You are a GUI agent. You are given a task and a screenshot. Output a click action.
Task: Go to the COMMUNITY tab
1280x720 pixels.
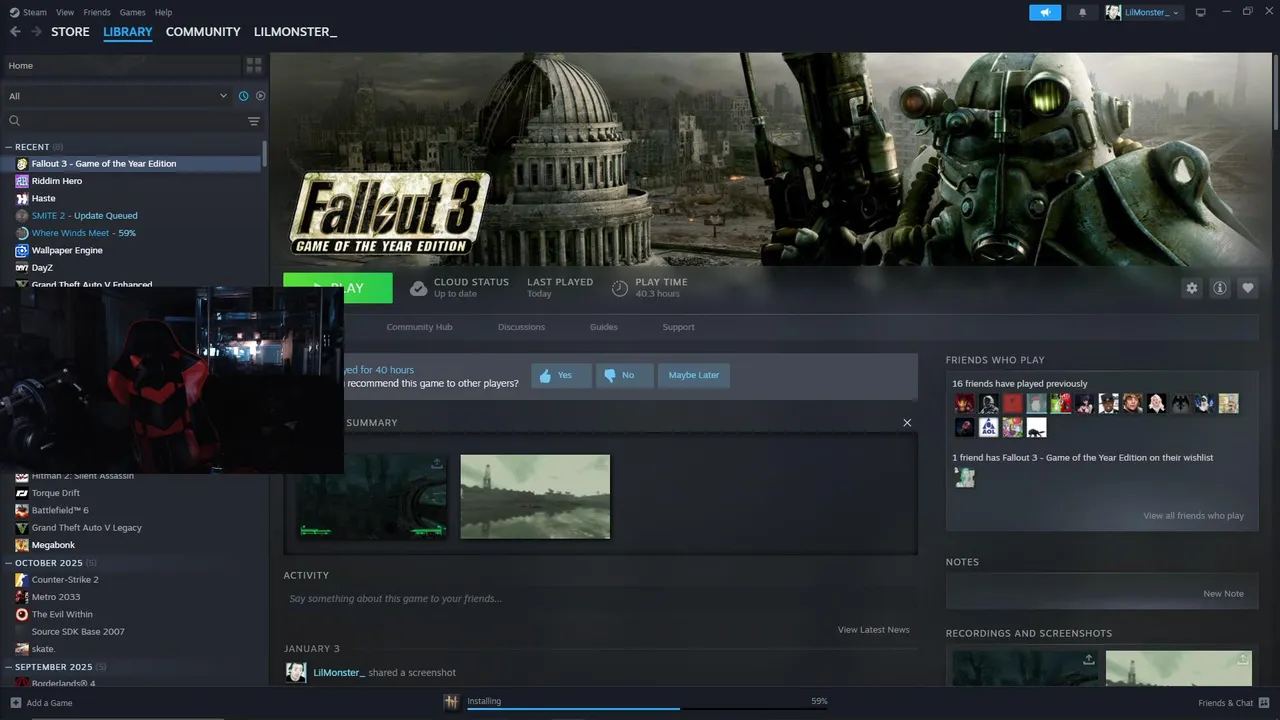point(203,32)
